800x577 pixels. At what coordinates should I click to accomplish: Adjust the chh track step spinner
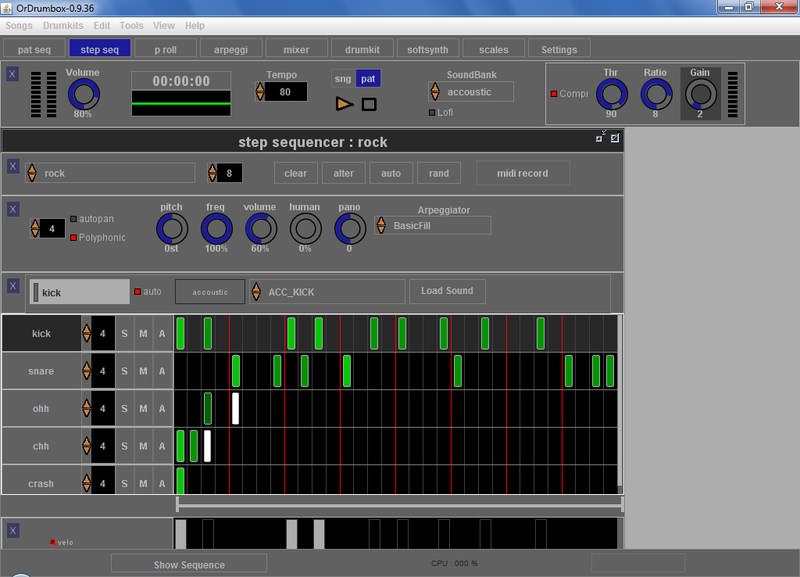[x=86, y=446]
